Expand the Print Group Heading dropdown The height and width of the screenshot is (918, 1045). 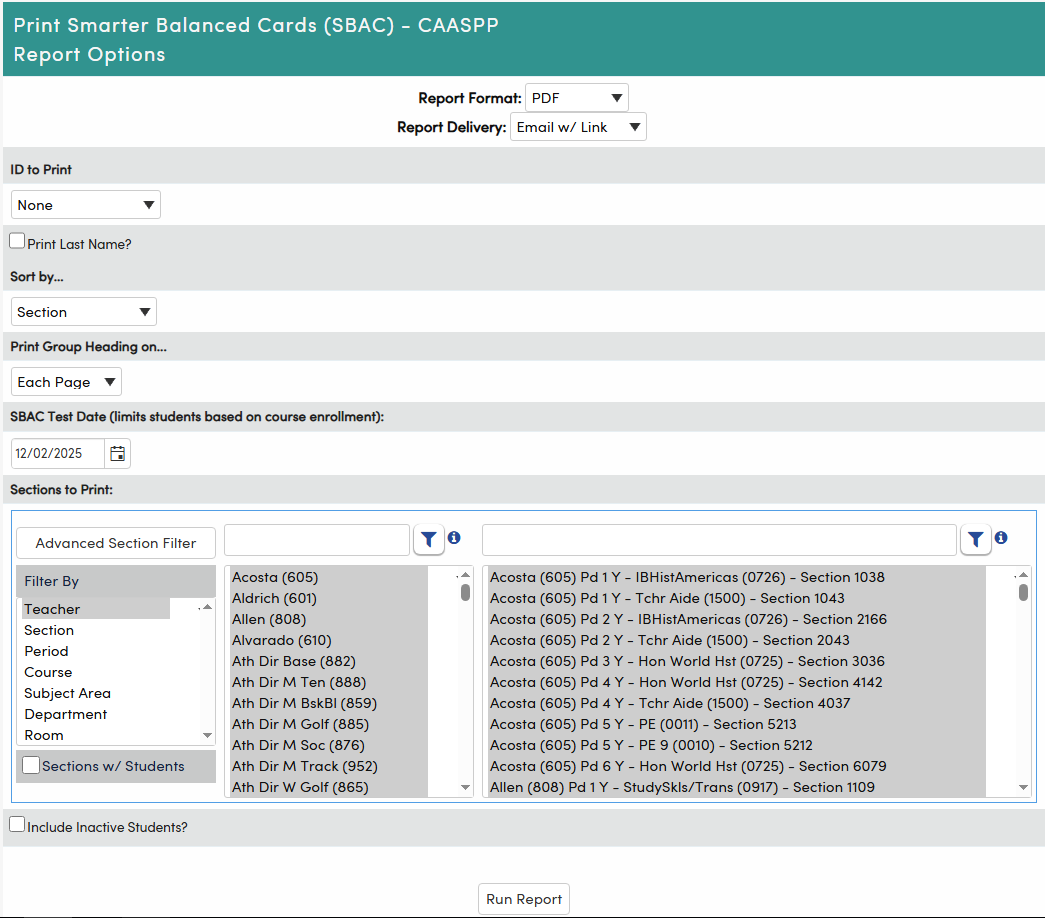pos(66,382)
